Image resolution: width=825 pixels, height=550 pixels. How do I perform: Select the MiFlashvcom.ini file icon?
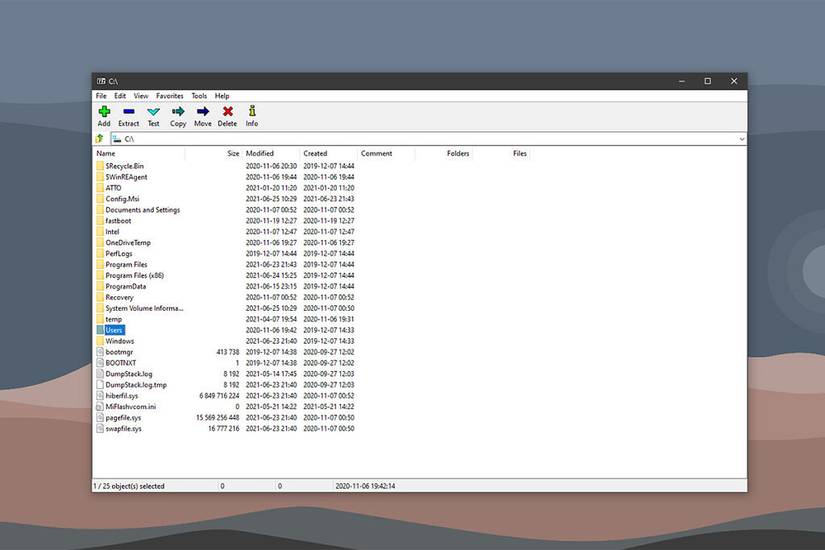tap(100, 407)
